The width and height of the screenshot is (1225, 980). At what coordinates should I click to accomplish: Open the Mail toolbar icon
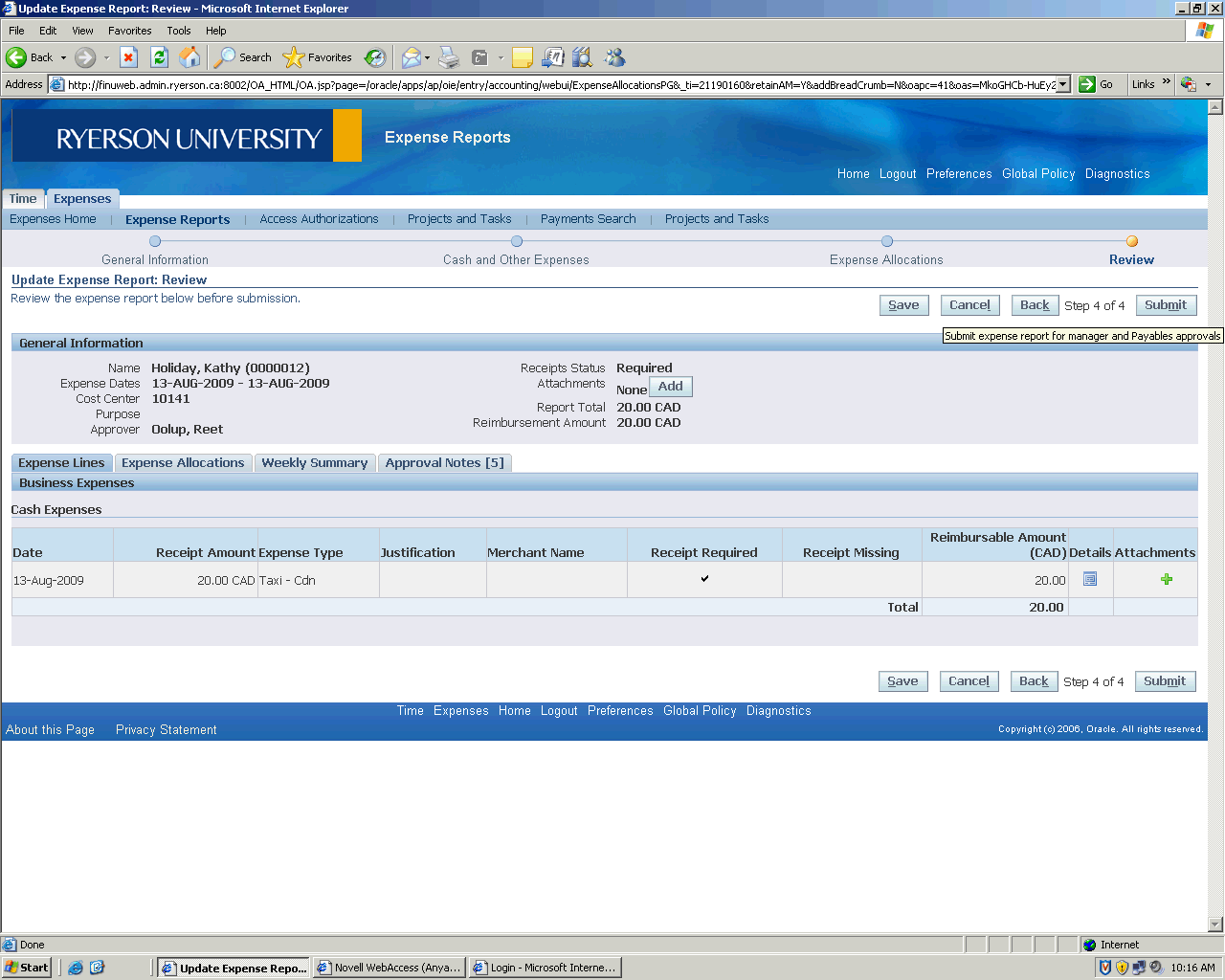tap(411, 57)
